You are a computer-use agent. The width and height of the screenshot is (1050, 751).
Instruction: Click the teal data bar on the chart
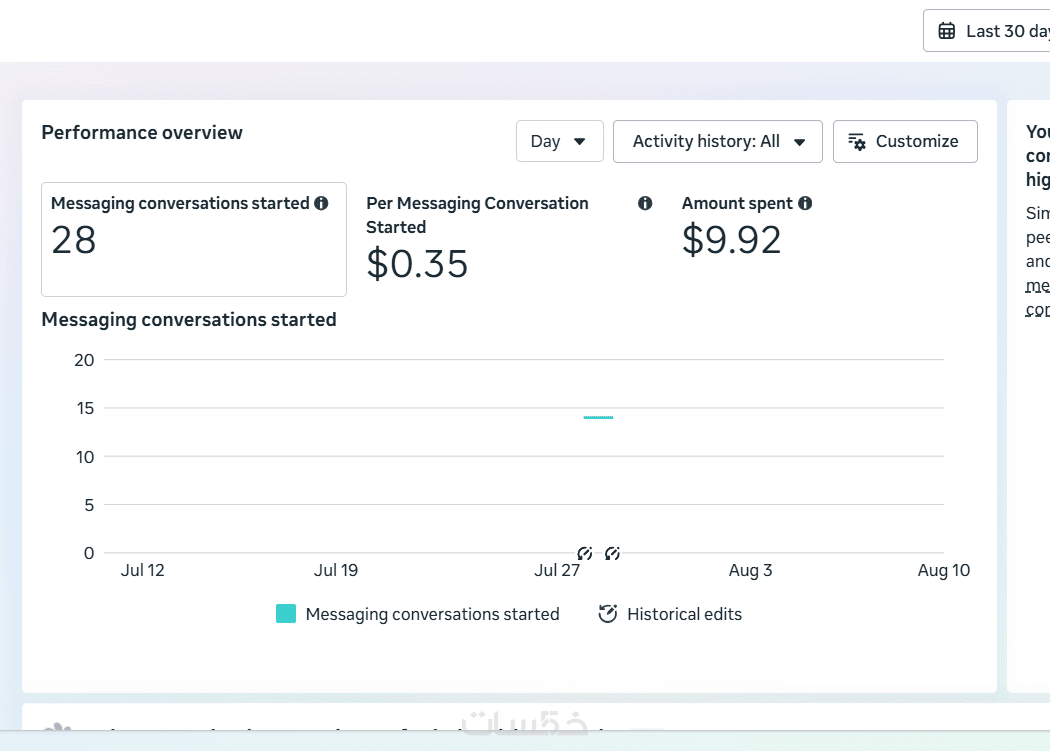tap(599, 417)
